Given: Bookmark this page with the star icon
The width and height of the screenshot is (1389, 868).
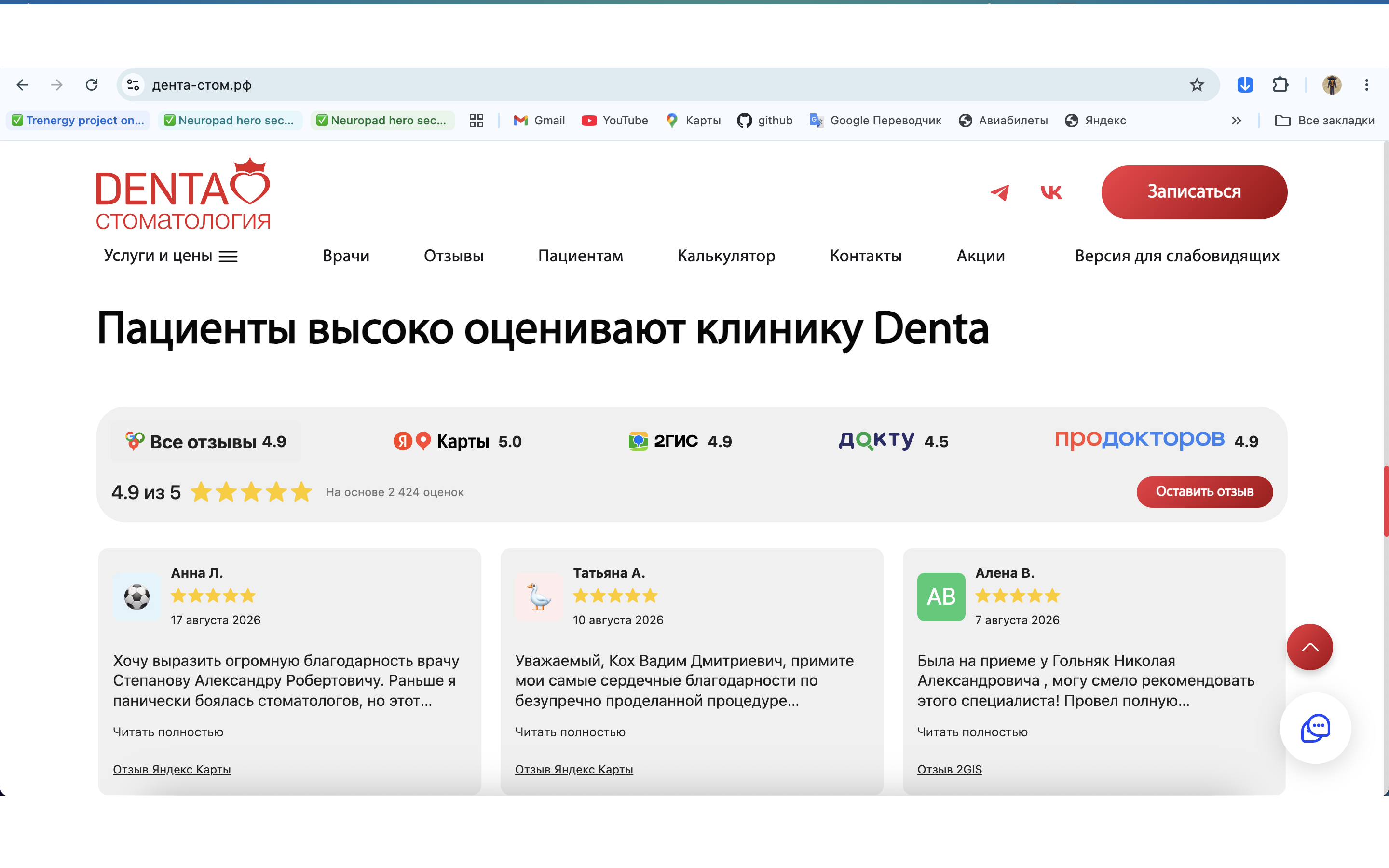Looking at the screenshot, I should click(1197, 85).
